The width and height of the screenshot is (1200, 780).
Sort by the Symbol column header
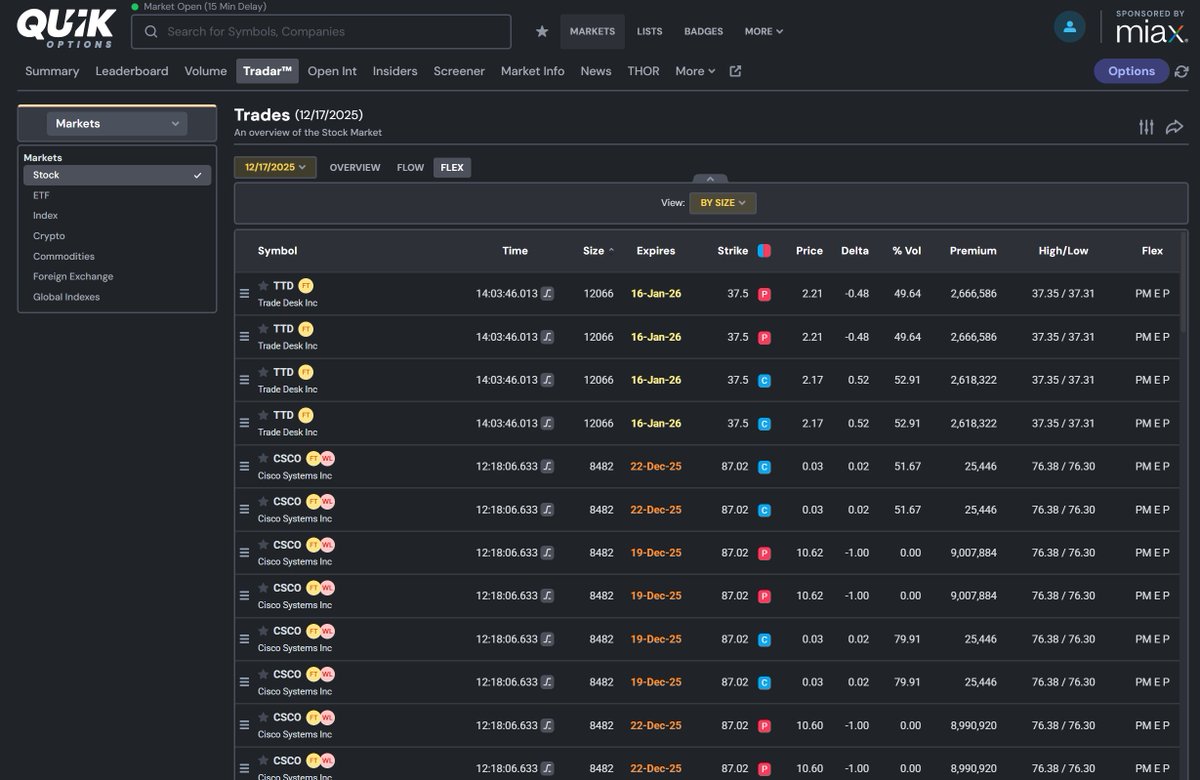(x=277, y=251)
